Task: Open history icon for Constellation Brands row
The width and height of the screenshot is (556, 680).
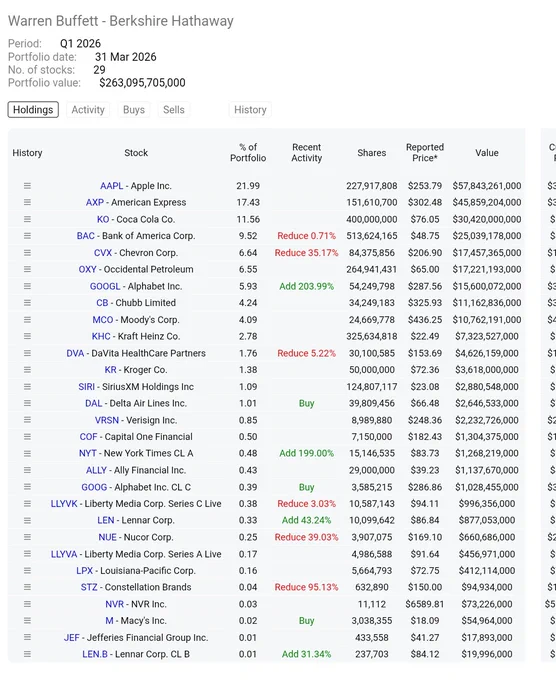Action: (x=27, y=587)
